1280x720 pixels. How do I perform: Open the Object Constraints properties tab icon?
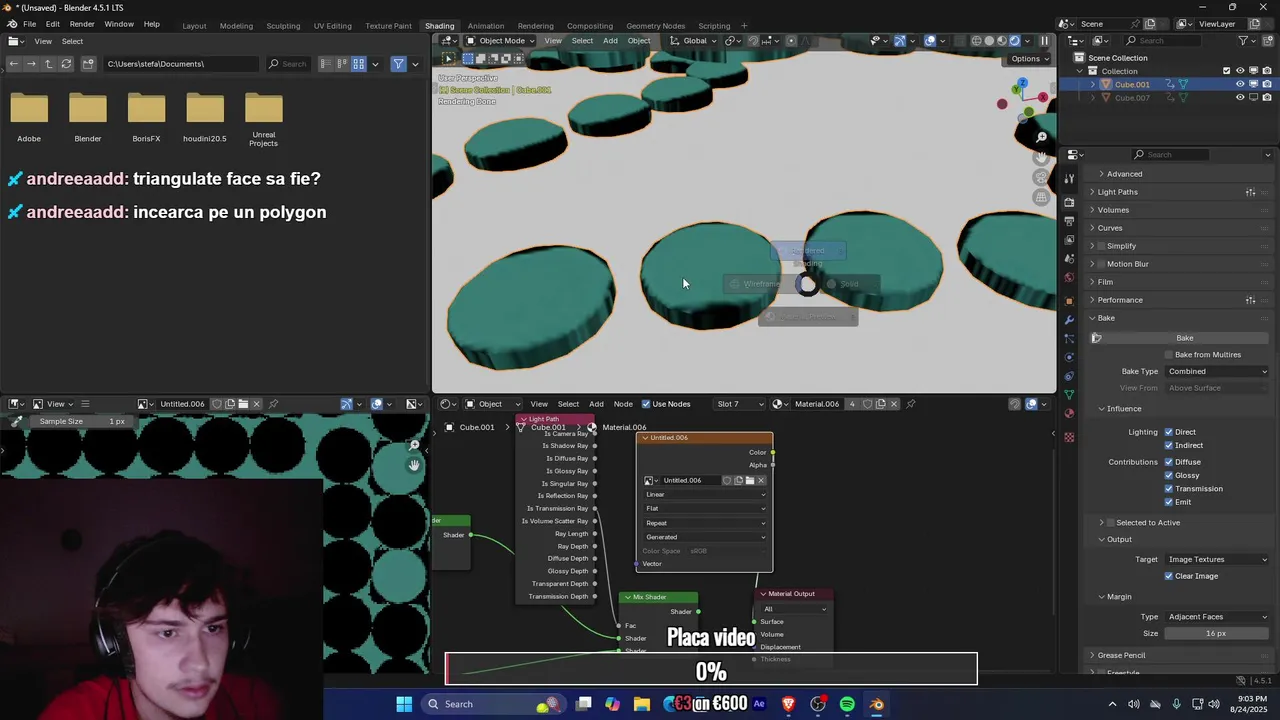pos(1069,376)
